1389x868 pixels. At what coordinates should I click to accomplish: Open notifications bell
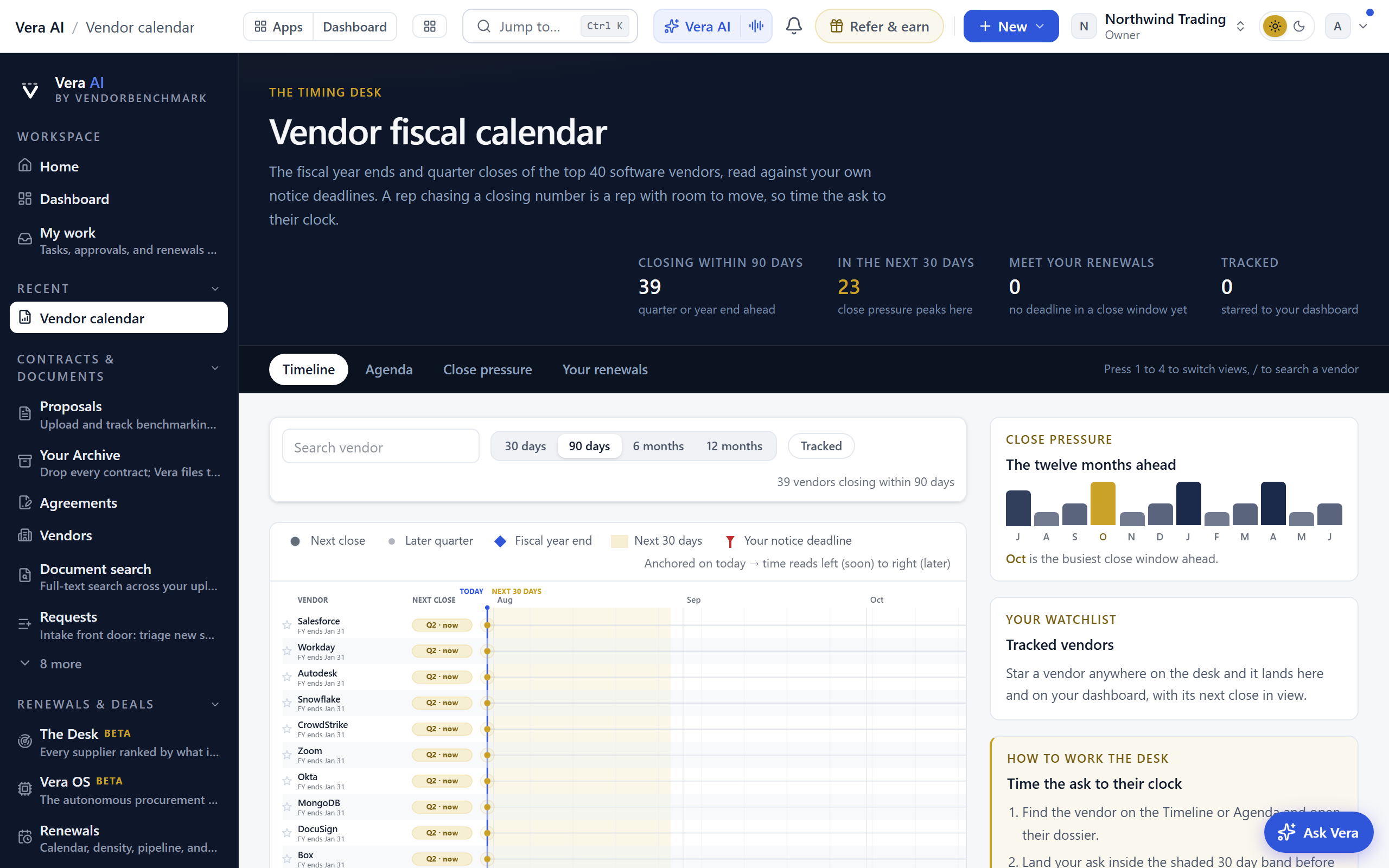(794, 27)
